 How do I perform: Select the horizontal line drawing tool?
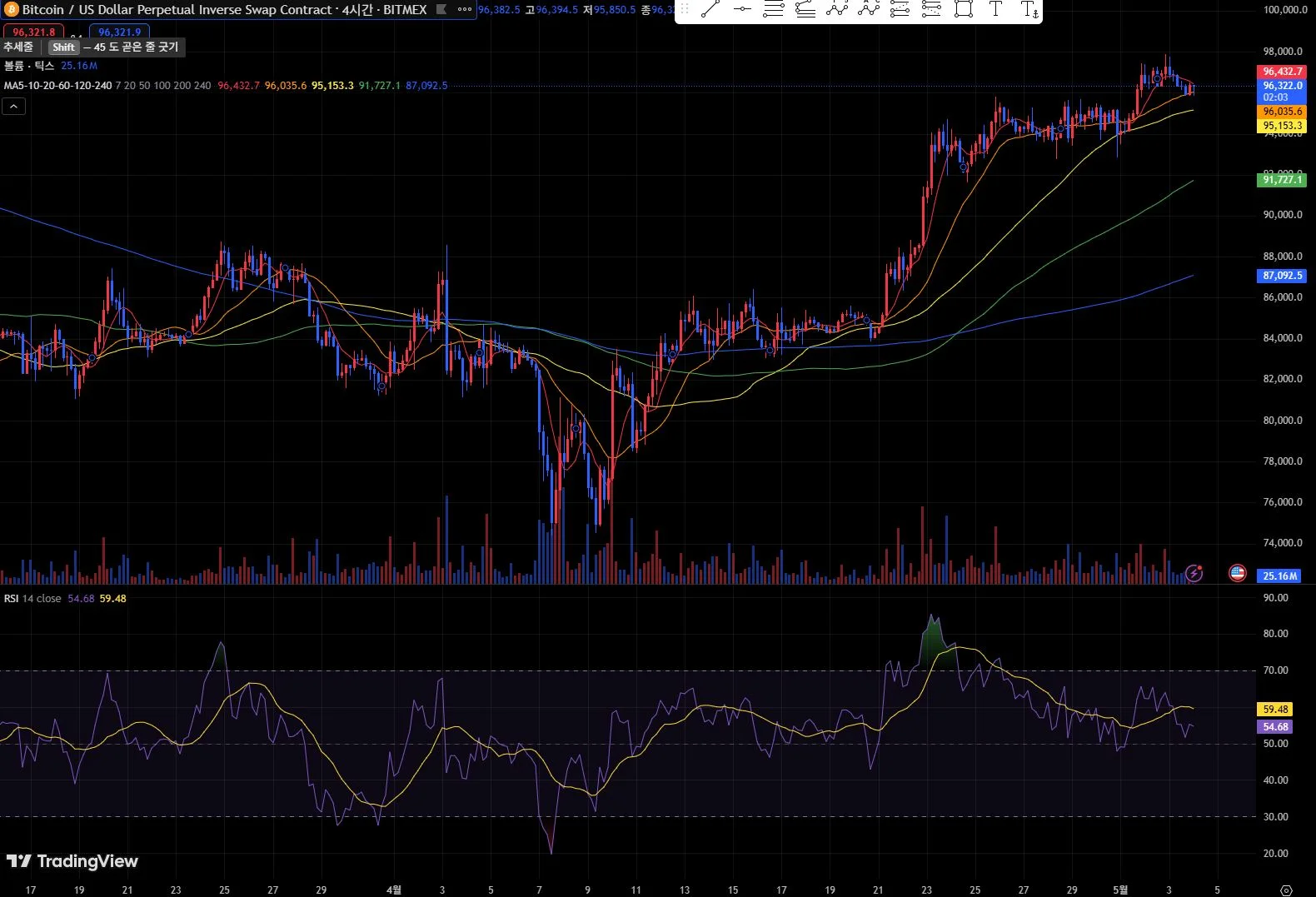pyautogui.click(x=741, y=10)
